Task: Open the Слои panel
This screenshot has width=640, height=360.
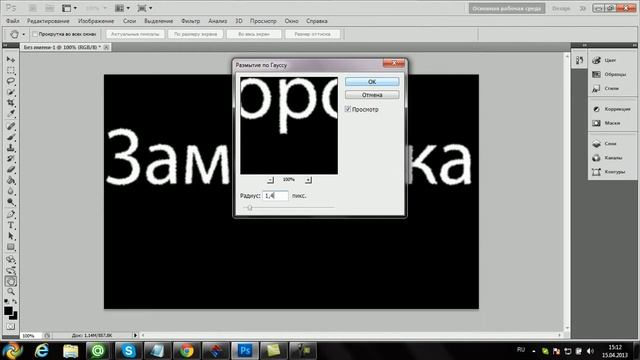Action: tap(611, 144)
